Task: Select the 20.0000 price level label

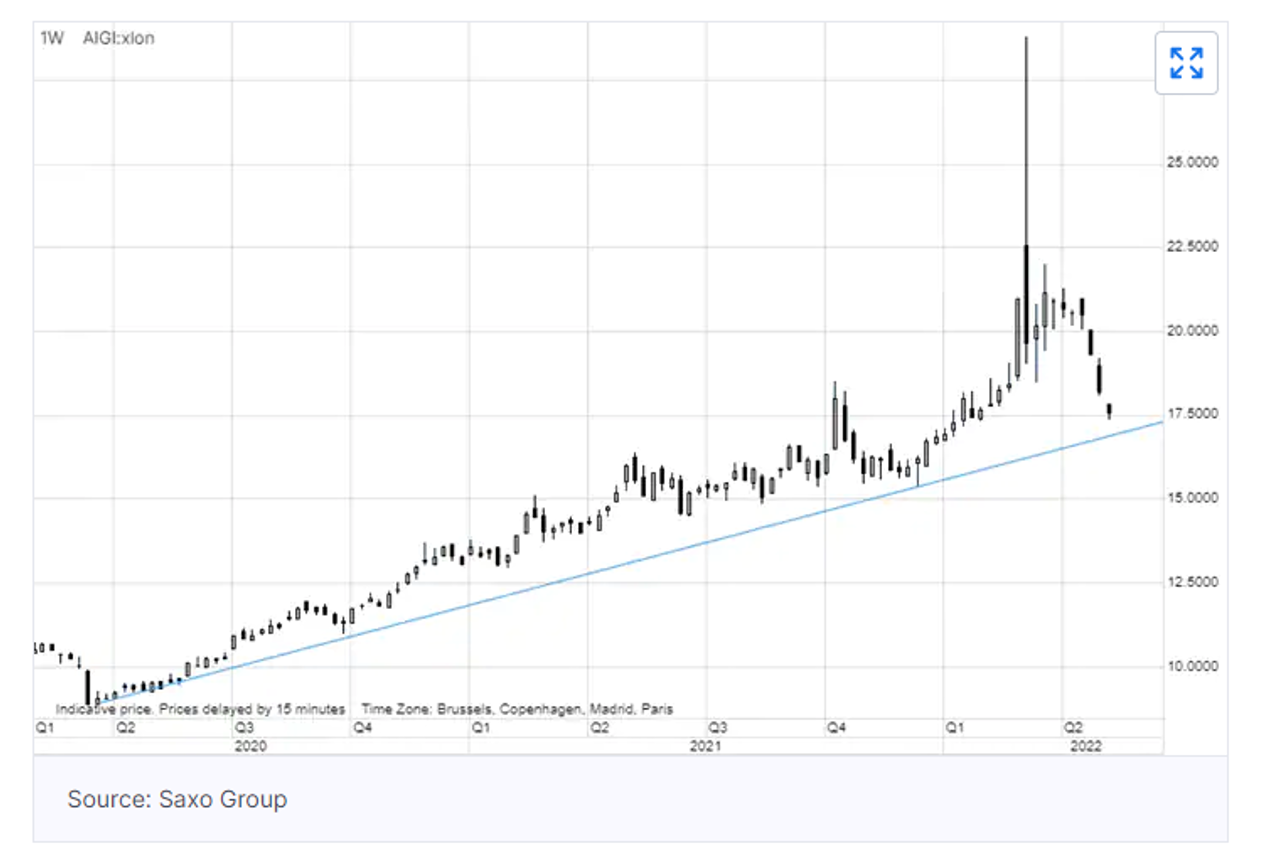Action: pyautogui.click(x=1195, y=331)
